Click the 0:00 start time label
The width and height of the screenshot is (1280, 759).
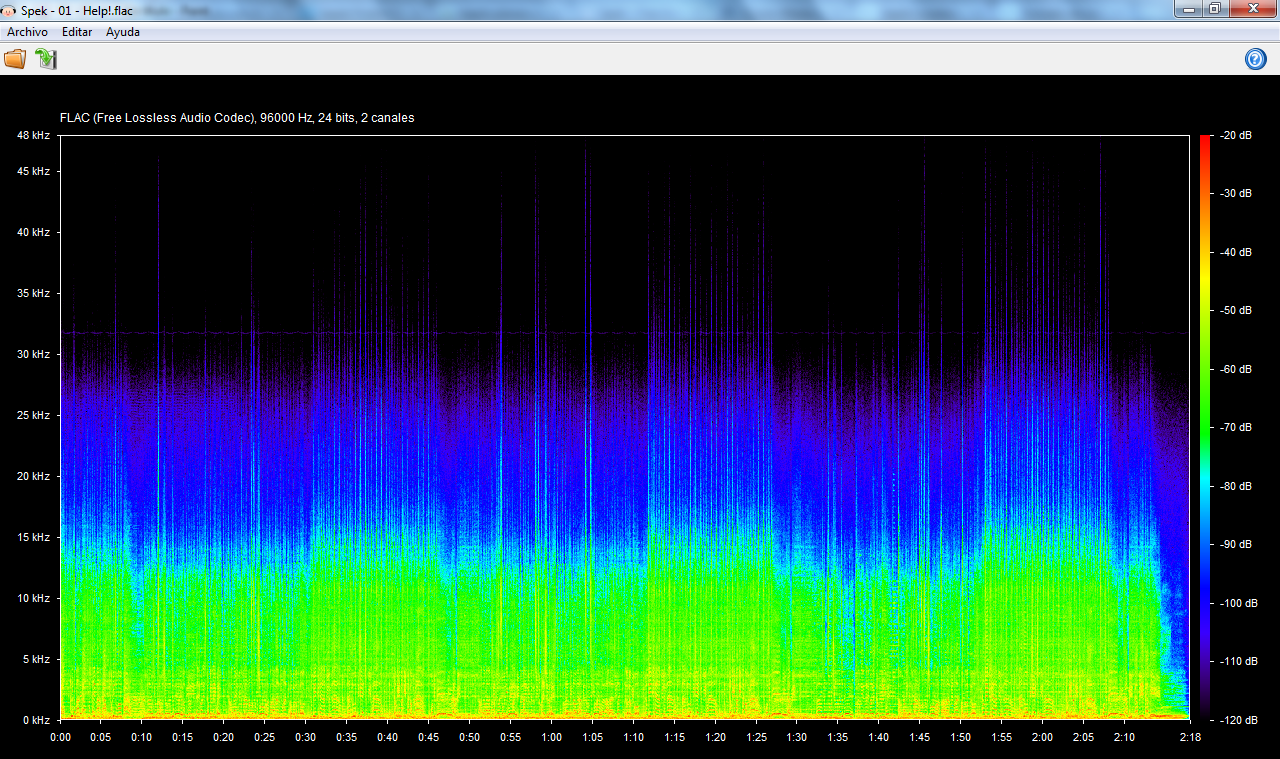(60, 737)
